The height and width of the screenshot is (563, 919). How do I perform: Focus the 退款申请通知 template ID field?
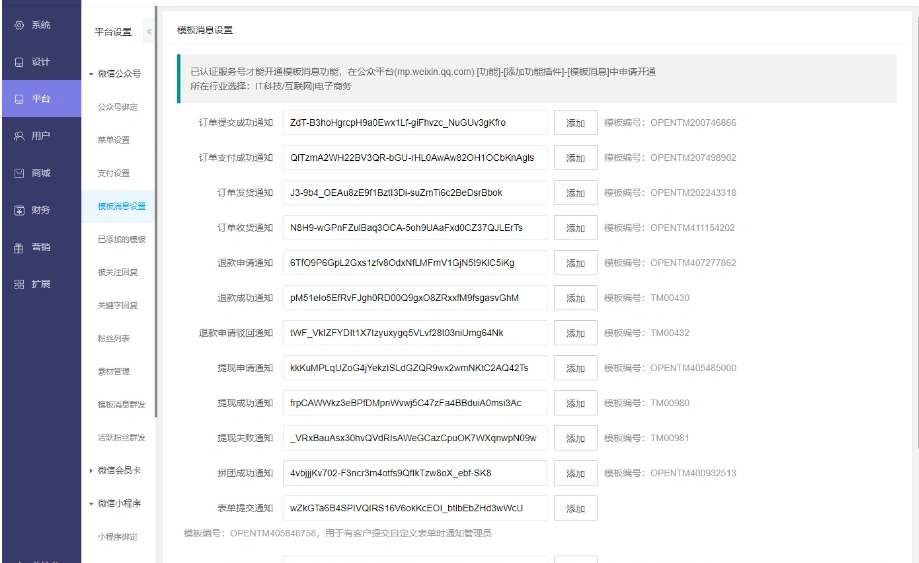click(x=415, y=263)
